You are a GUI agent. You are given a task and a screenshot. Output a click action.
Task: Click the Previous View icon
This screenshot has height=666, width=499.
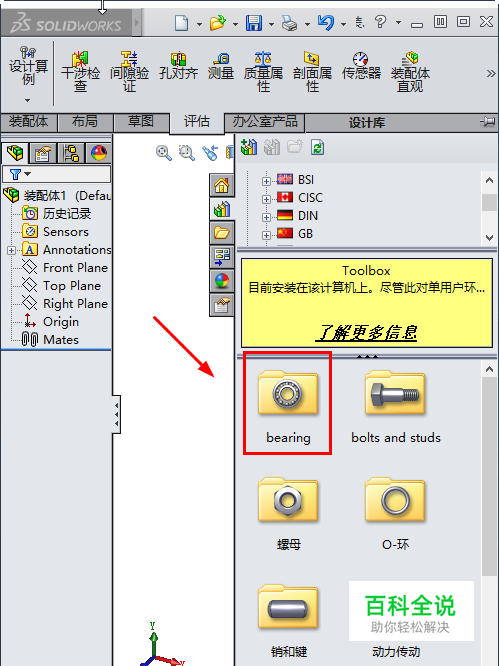[210, 152]
